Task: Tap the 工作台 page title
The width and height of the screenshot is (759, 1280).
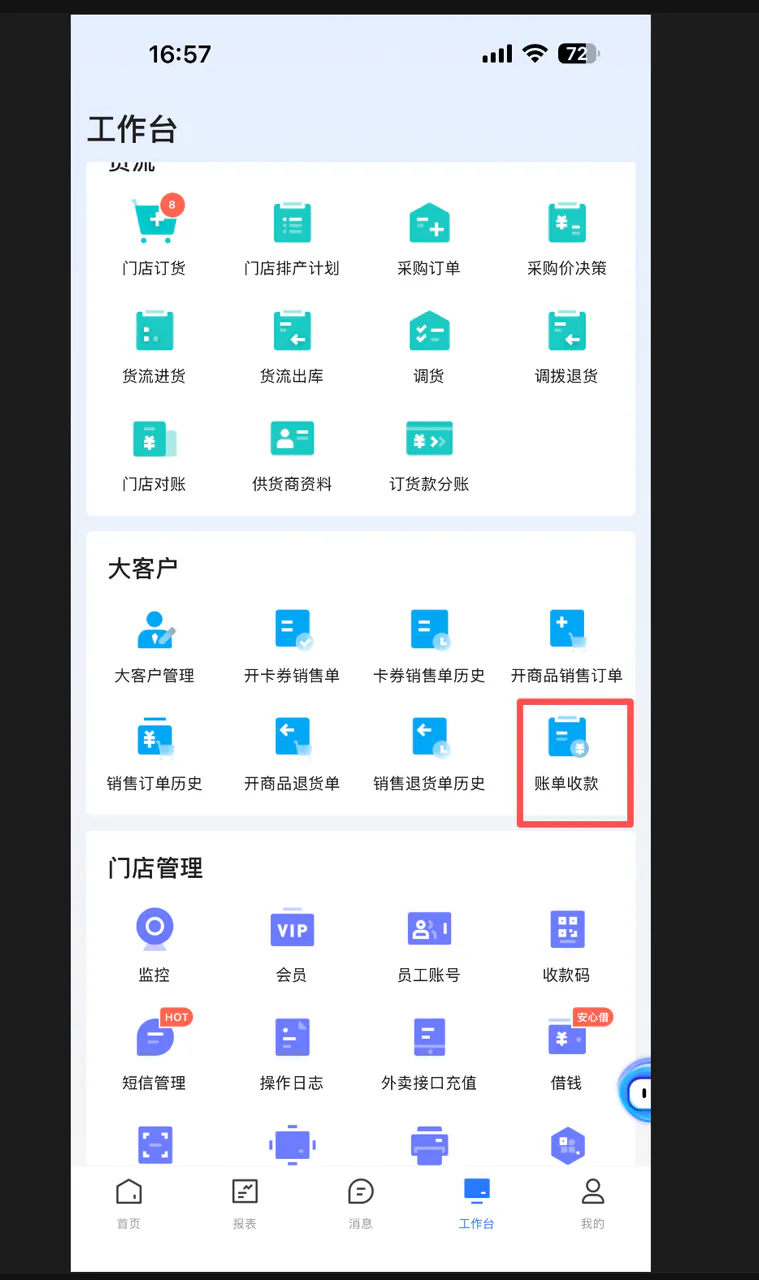Action: coord(132,130)
